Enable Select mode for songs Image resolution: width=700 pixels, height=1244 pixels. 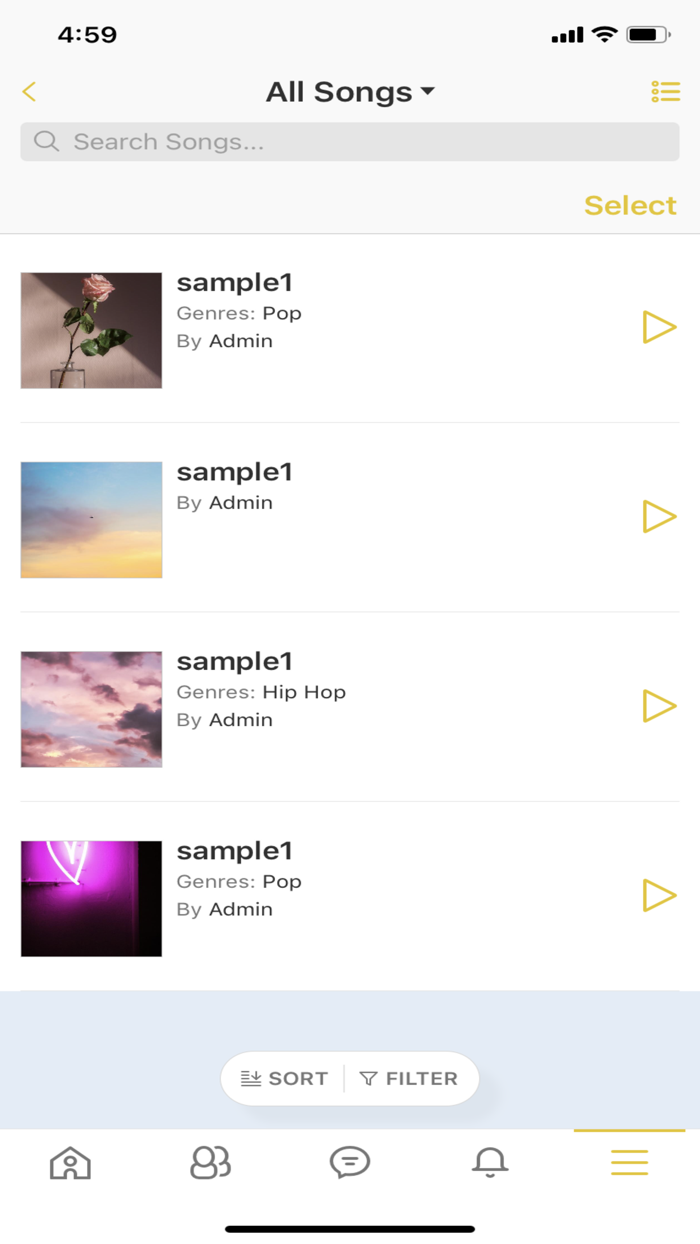point(630,205)
